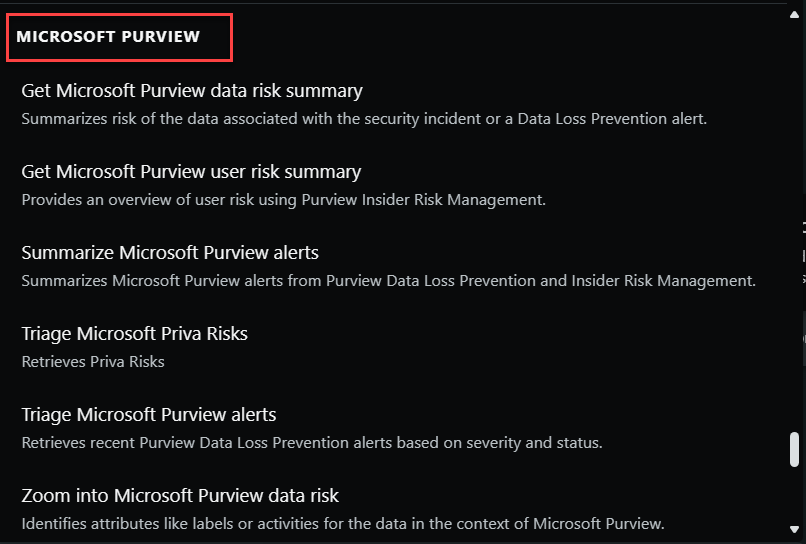The image size is (806, 544).
Task: Click the description about alerts from DLP and Insider Risk
Action: pyautogui.click(x=389, y=281)
